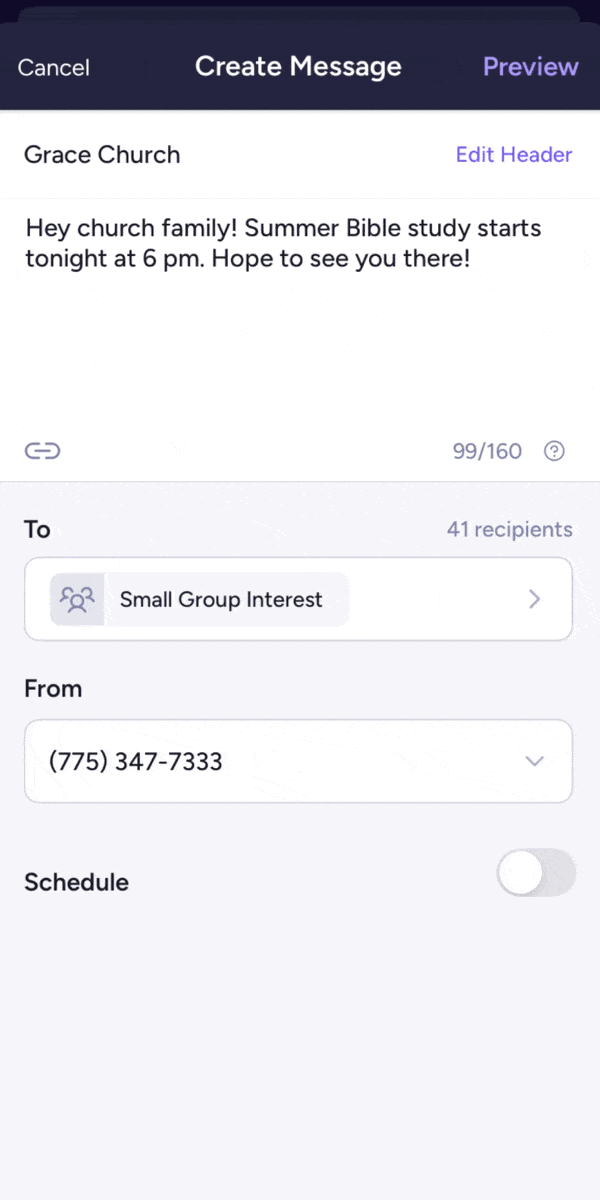The height and width of the screenshot is (1200, 600).
Task: Tap the 99/160 character counter
Action: coord(487,451)
